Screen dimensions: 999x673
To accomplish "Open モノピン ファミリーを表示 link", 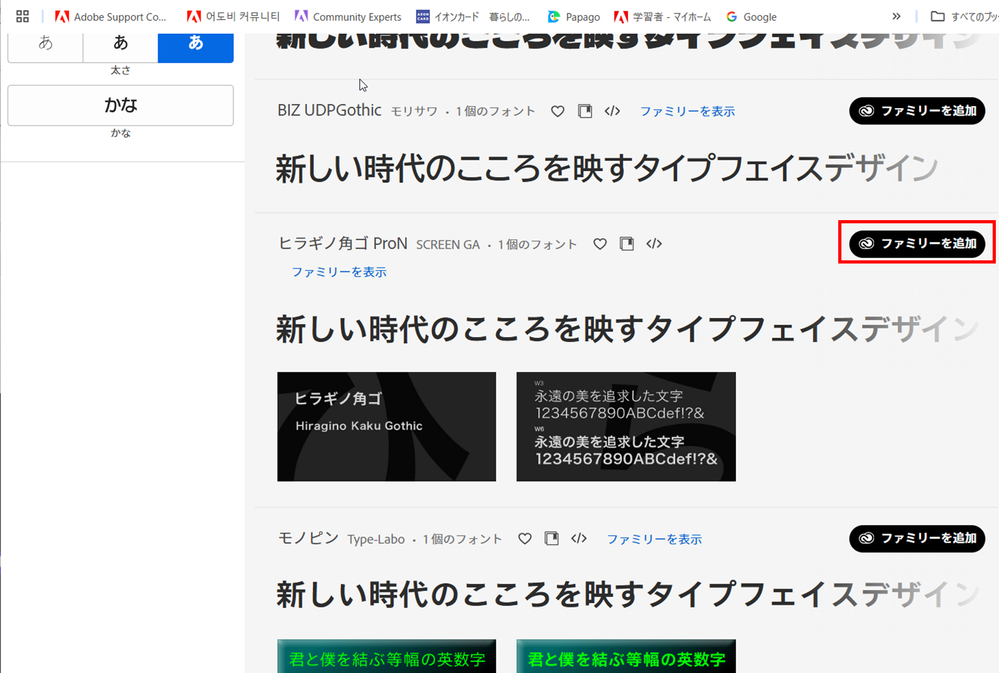I will [654, 539].
